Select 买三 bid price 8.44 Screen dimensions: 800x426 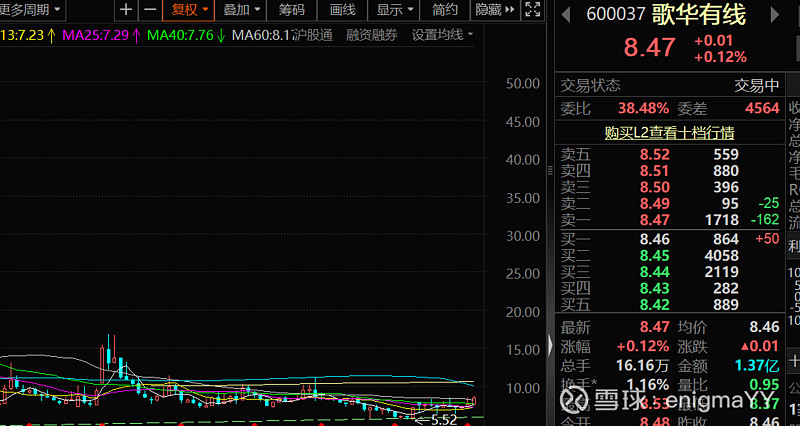[x=655, y=271]
